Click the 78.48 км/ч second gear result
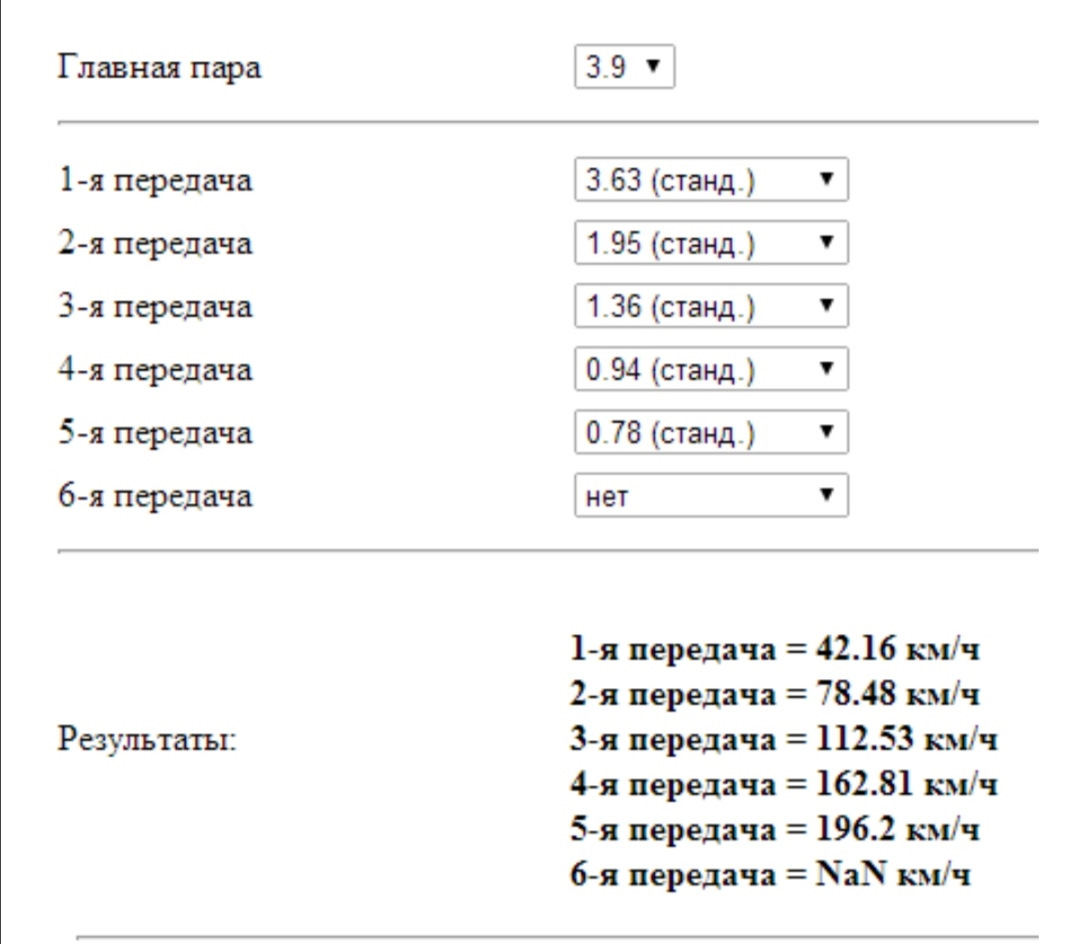 776,695
